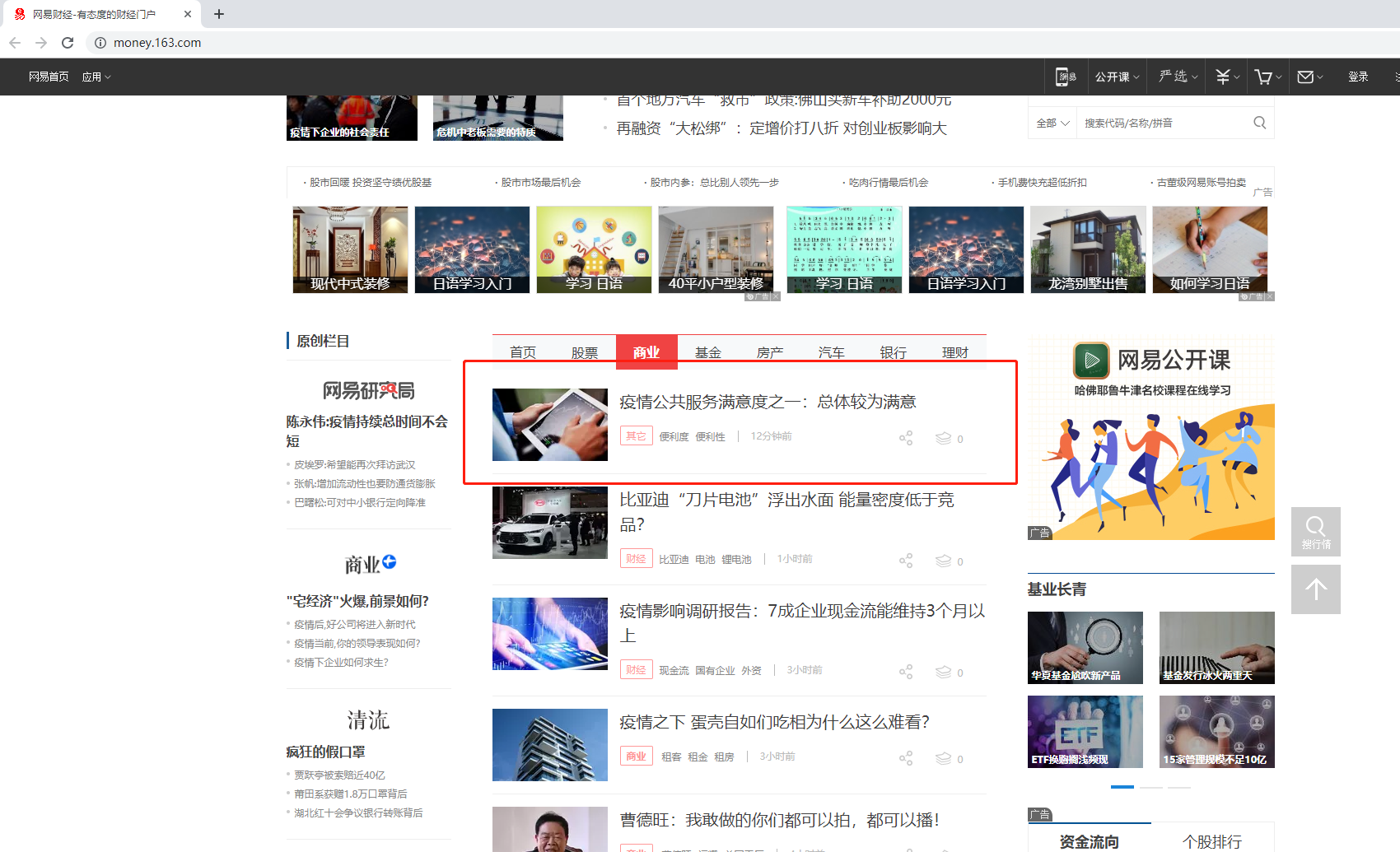This screenshot has height=852, width=1400.
Task: Expand the 应用 dropdown menu
Action: (96, 77)
